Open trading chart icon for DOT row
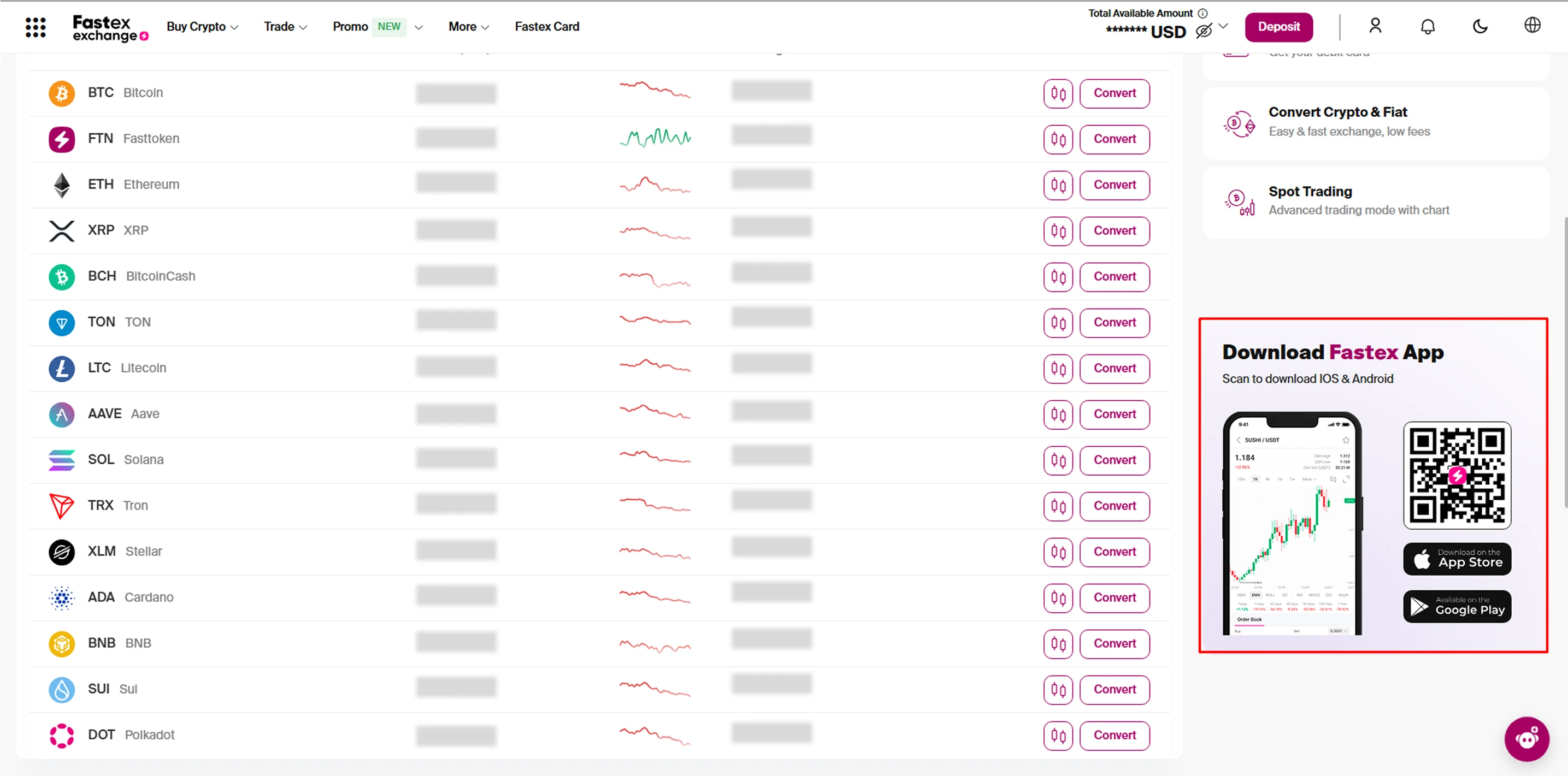 point(1058,736)
